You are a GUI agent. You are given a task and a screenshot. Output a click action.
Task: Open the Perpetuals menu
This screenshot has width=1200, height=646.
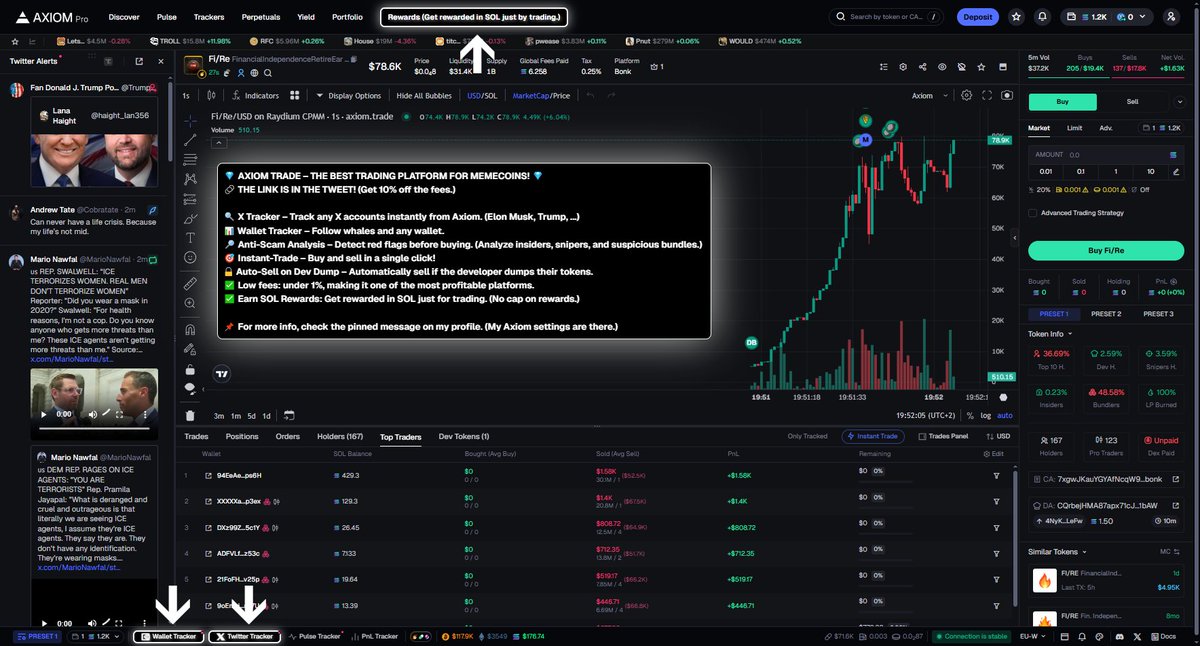(261, 17)
